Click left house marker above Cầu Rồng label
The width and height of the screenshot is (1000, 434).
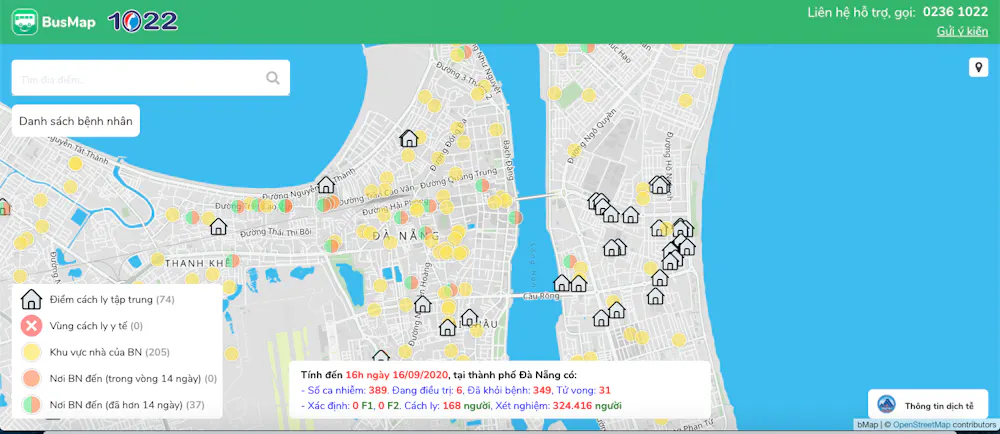[x=562, y=283]
